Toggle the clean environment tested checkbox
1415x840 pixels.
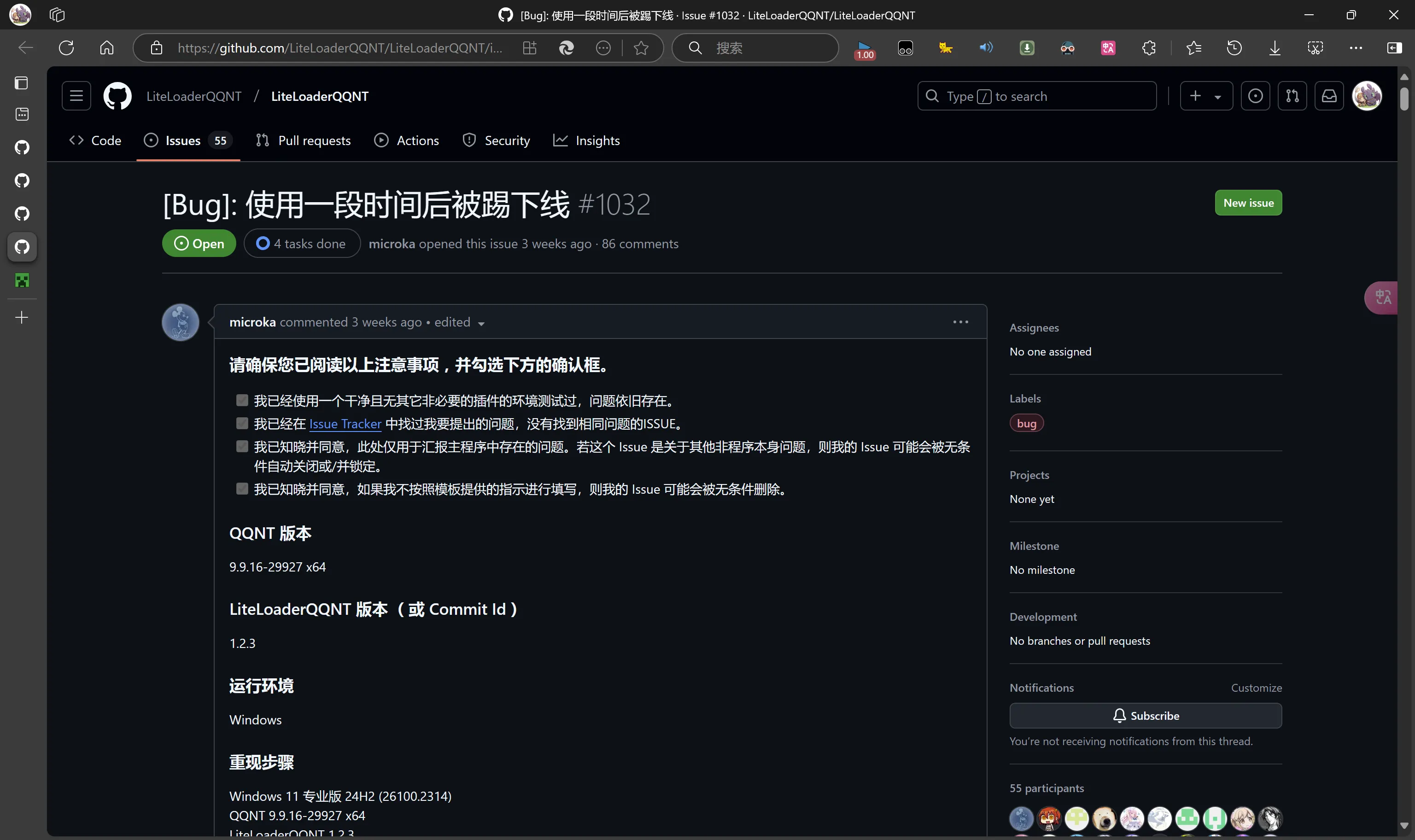pyautogui.click(x=242, y=401)
